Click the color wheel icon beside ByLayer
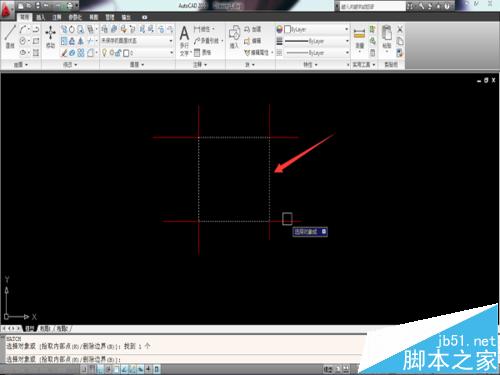This screenshot has width=500, height=375. click(279, 29)
